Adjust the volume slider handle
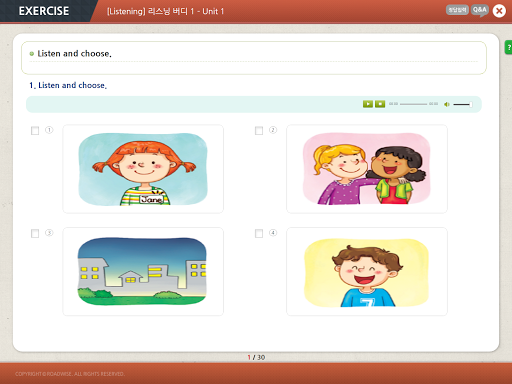The image size is (512, 384). [x=471, y=104]
